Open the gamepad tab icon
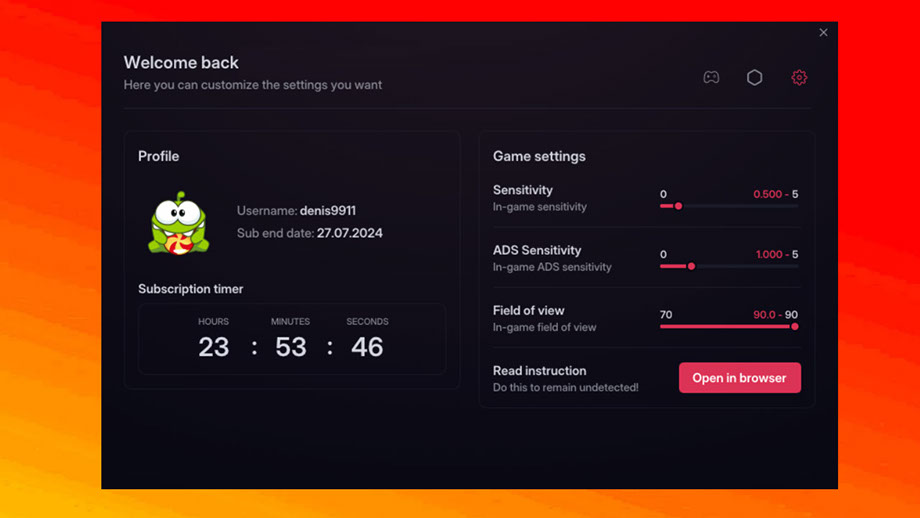 [x=711, y=77]
